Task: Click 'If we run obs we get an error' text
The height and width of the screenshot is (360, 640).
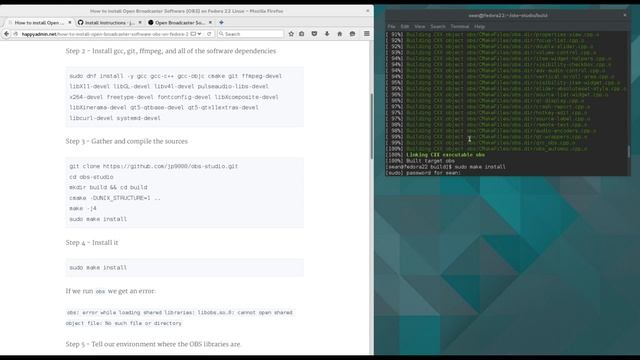Action: pos(111,291)
